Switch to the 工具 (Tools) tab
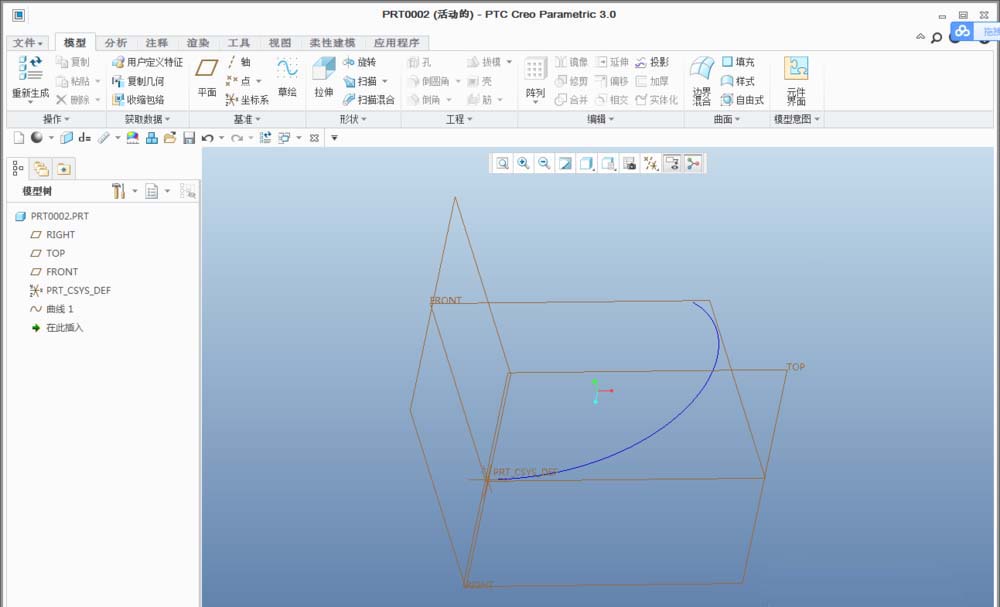 239,43
